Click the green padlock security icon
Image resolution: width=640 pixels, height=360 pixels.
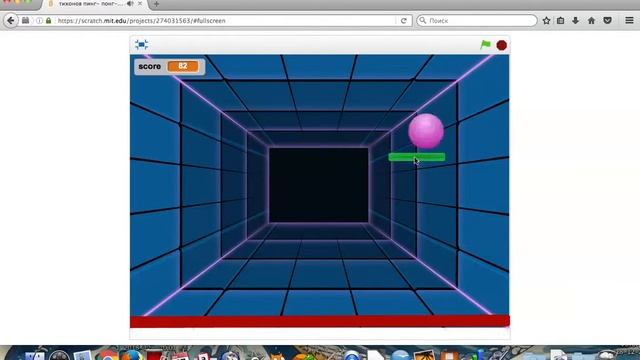(x=49, y=20)
